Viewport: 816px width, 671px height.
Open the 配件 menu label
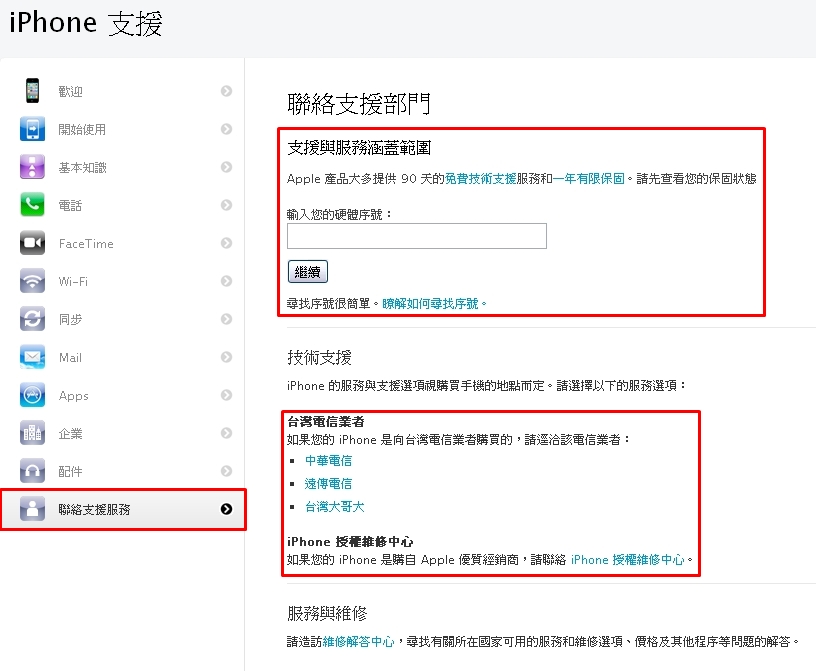click(70, 472)
